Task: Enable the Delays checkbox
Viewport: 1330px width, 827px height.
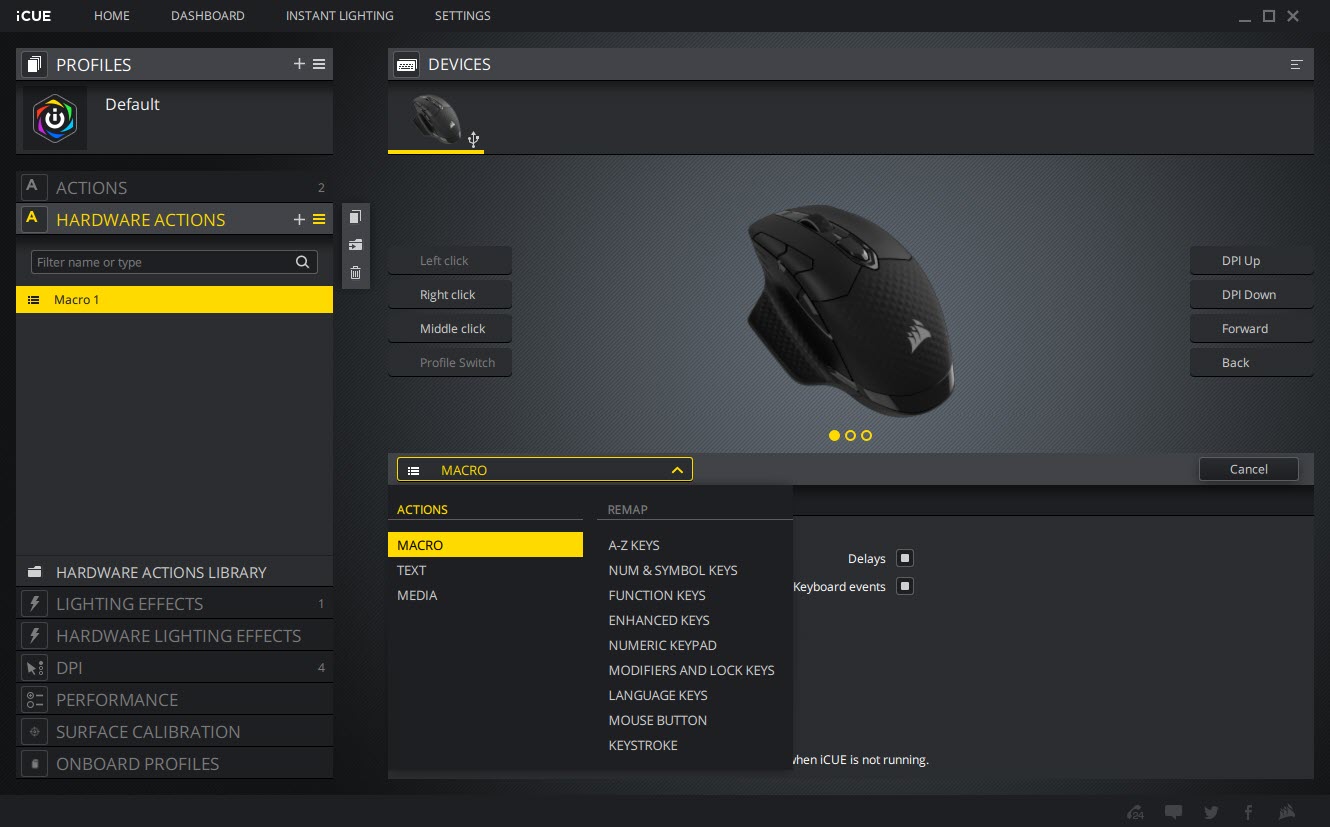Action: 905,558
